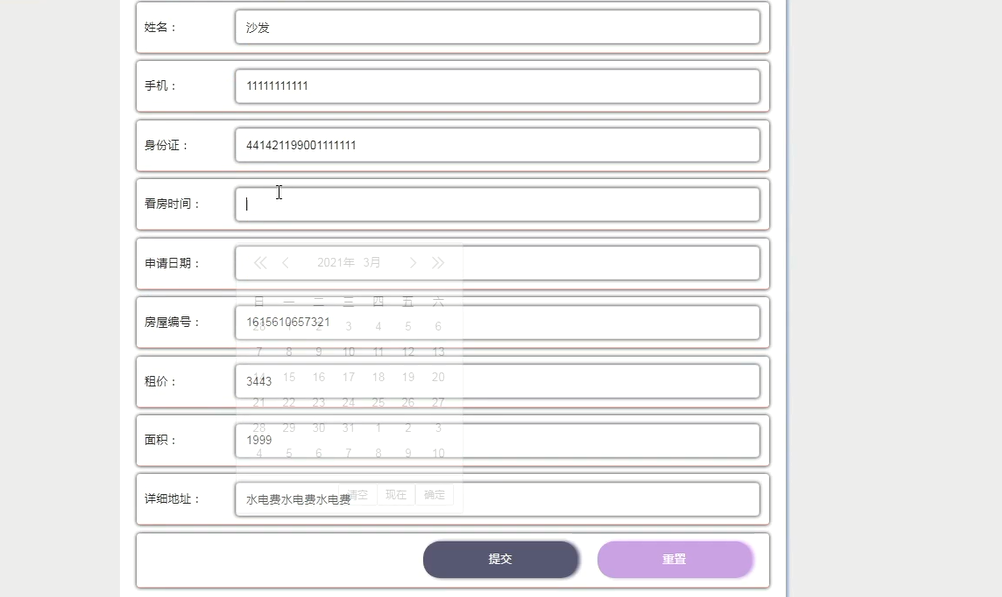Click the empty 看房时间 viewing time field
The height and width of the screenshot is (597, 1002).
click(x=497, y=203)
